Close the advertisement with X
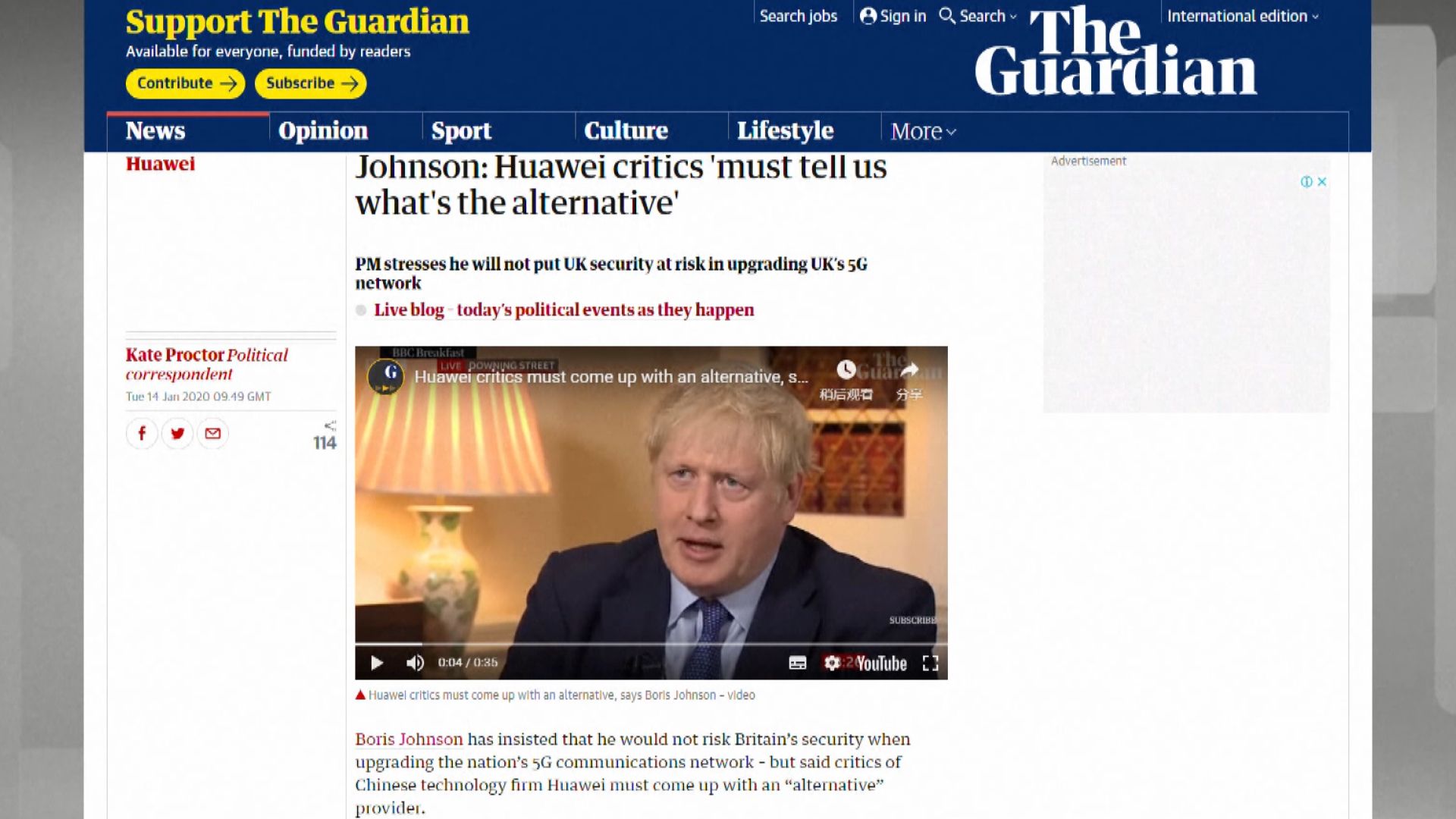This screenshot has width=1456, height=819. coord(1322,182)
